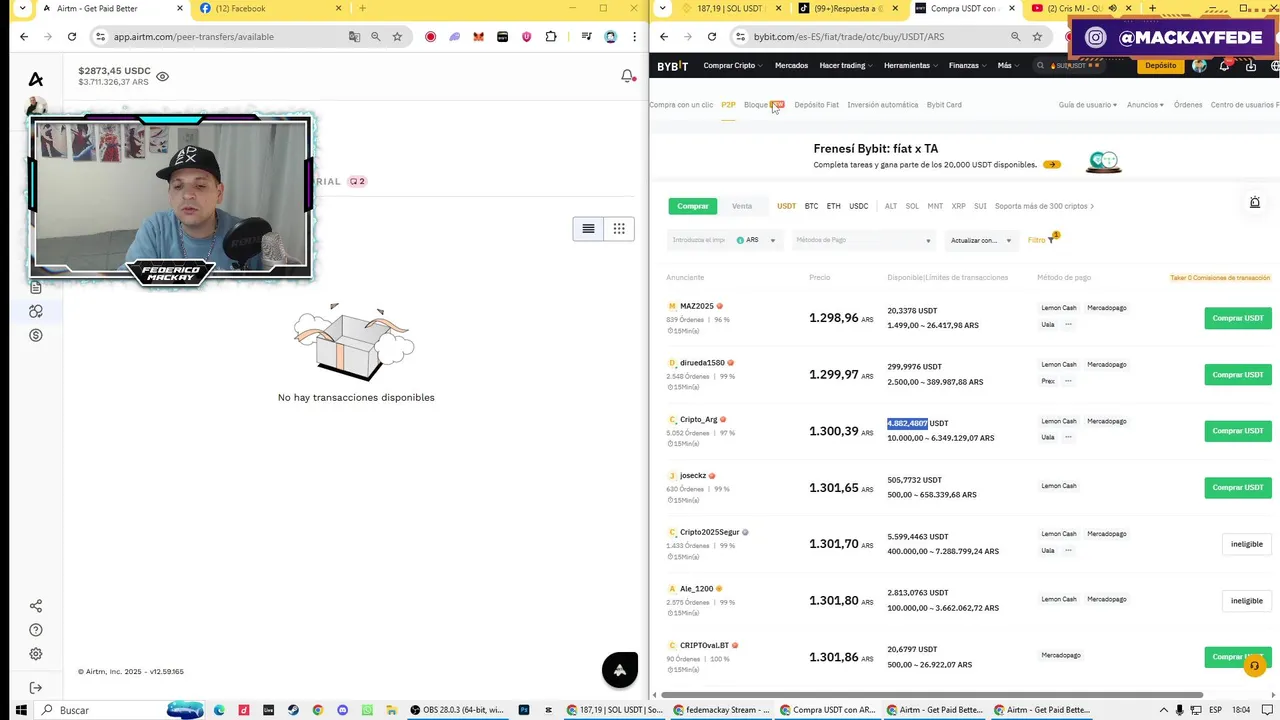Click the banner yellow arrow button

click(1051, 165)
